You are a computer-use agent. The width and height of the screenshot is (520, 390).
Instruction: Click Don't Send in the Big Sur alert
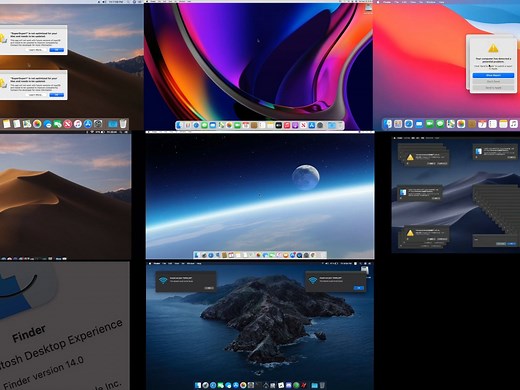pyautogui.click(x=493, y=81)
